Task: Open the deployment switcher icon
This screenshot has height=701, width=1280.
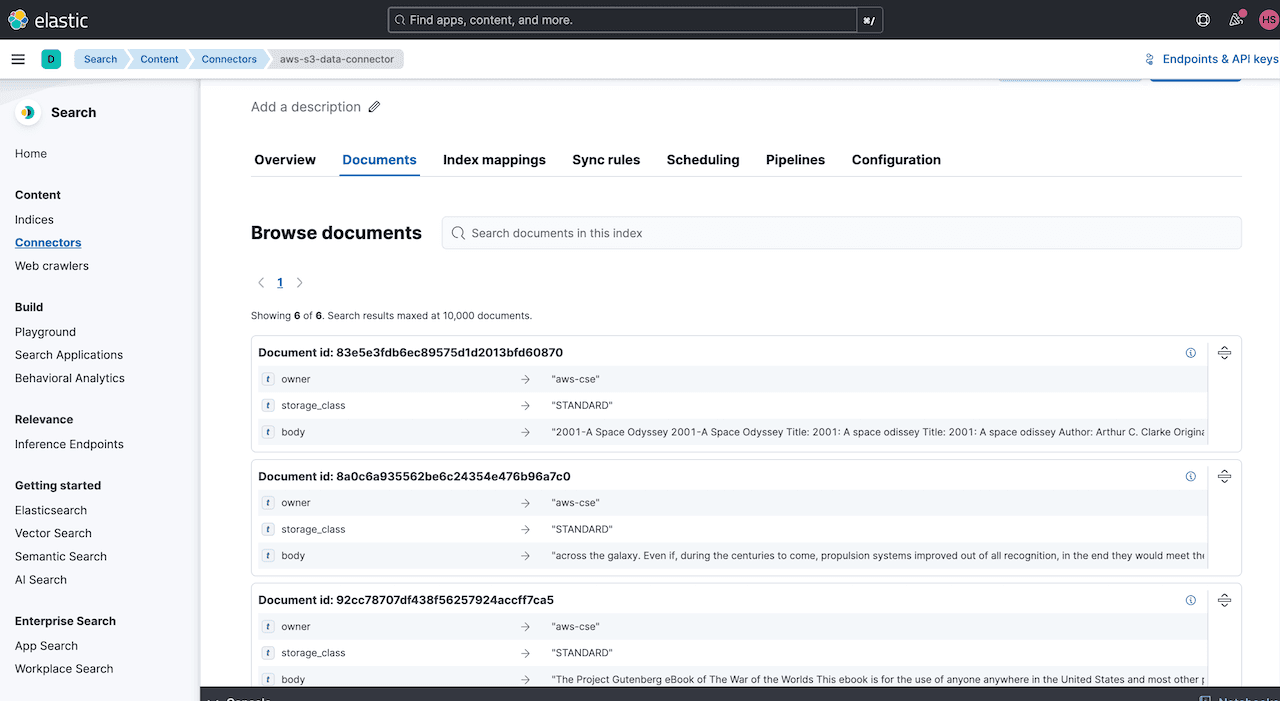Action: click(x=50, y=59)
